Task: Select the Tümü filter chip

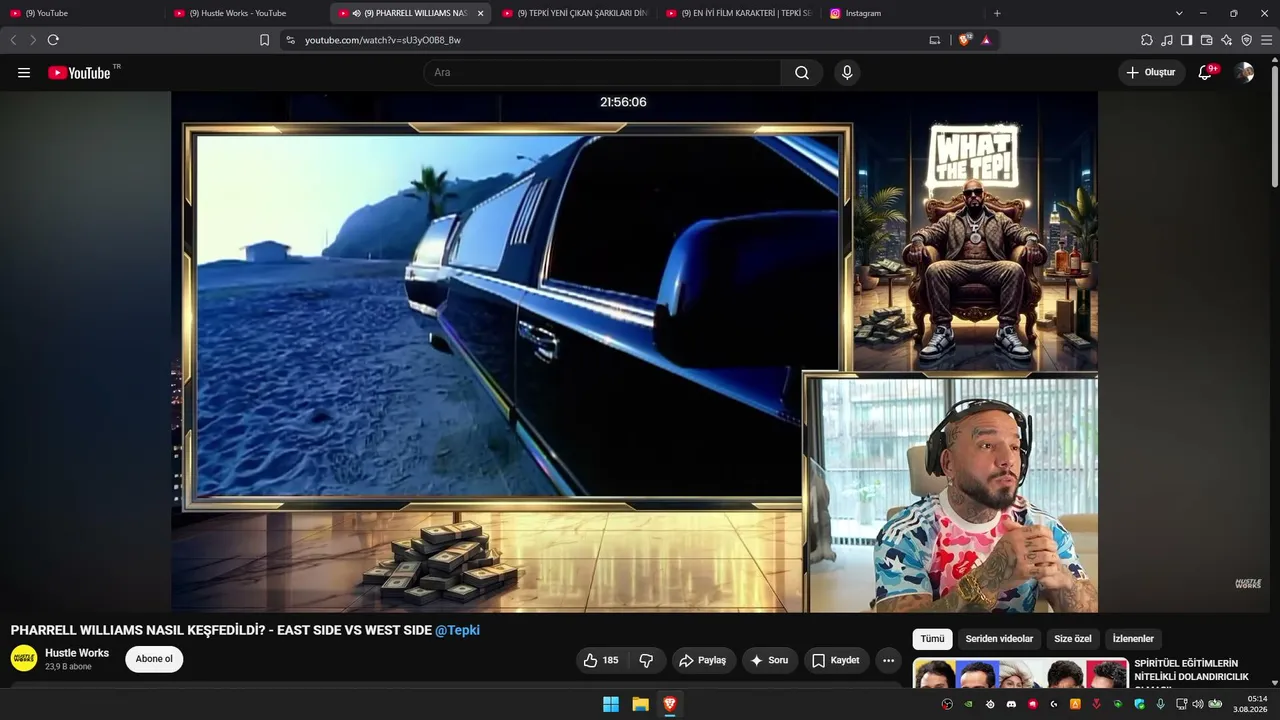Action: coord(932,639)
